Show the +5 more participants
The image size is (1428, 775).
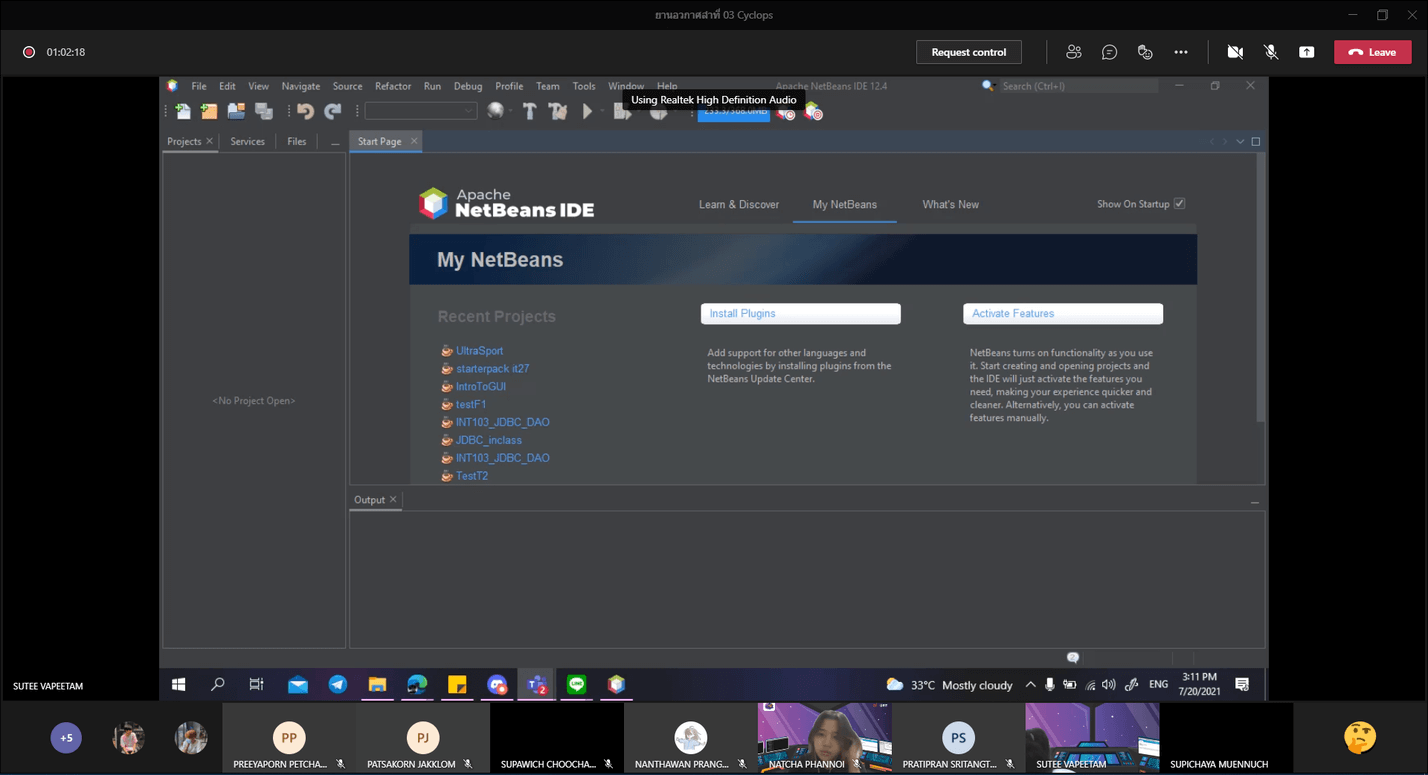pos(66,738)
